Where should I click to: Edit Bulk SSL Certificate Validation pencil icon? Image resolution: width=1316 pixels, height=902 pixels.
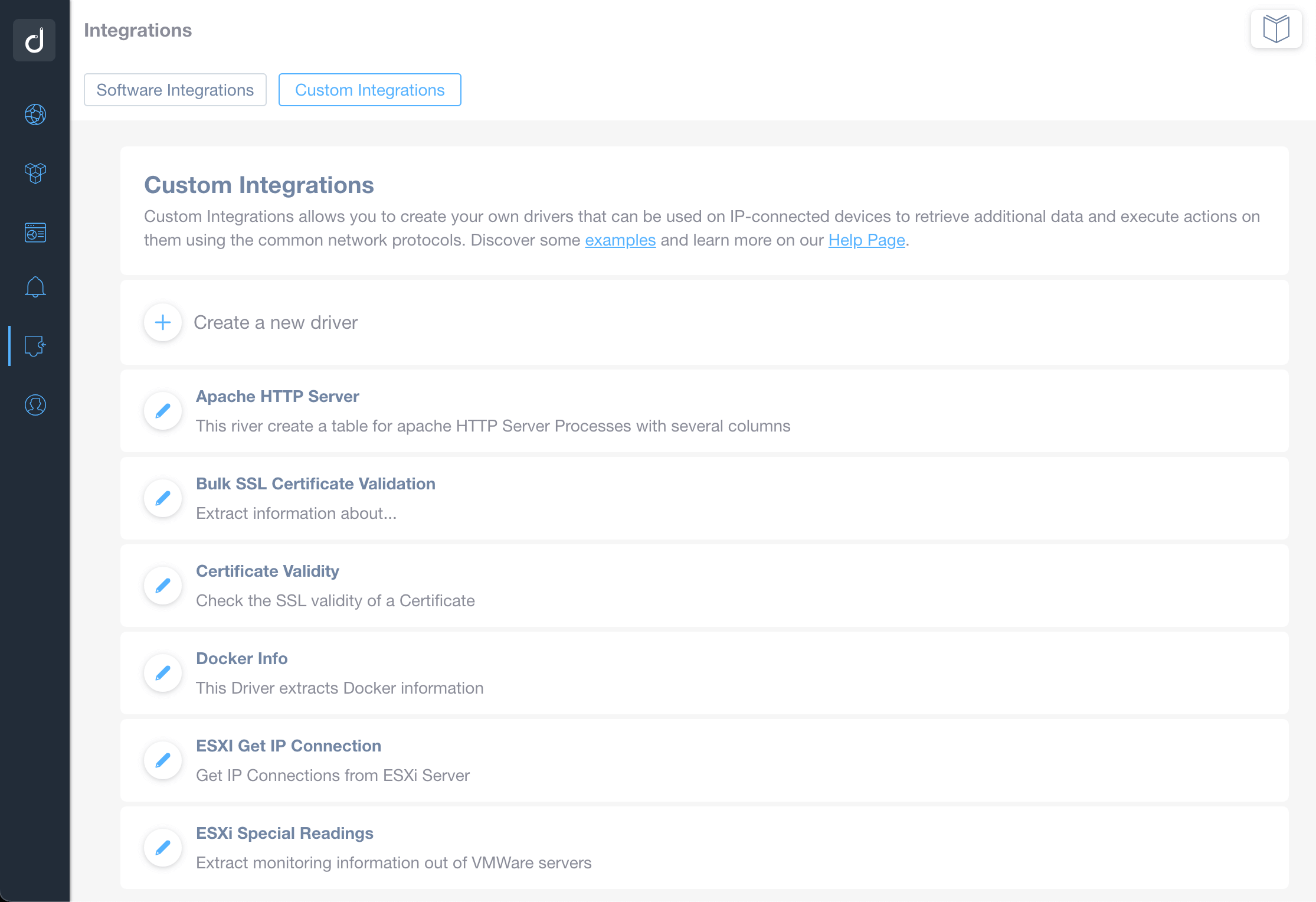163,498
